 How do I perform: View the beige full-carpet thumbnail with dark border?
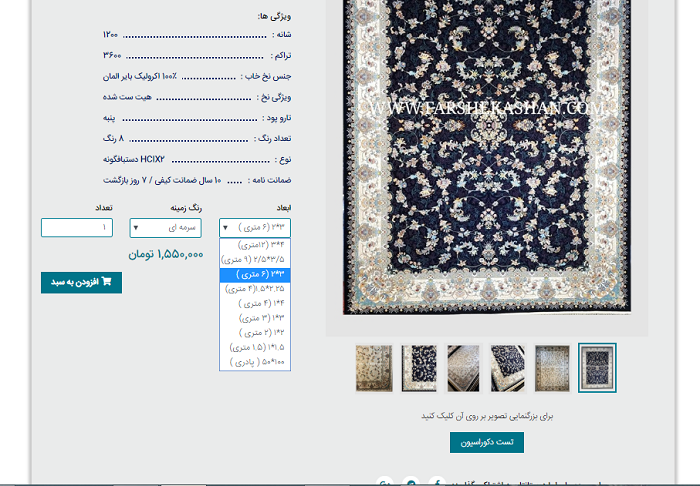pyautogui.click(x=553, y=368)
